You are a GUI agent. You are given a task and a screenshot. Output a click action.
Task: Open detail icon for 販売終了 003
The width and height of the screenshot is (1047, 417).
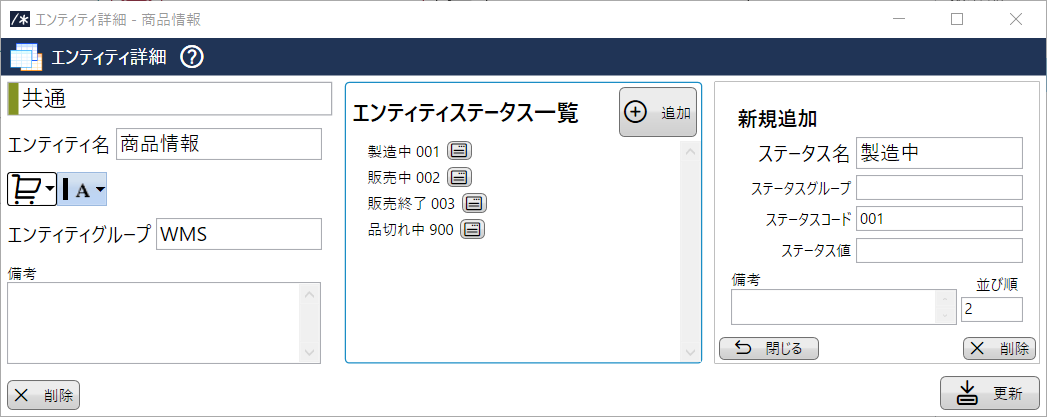coord(474,203)
